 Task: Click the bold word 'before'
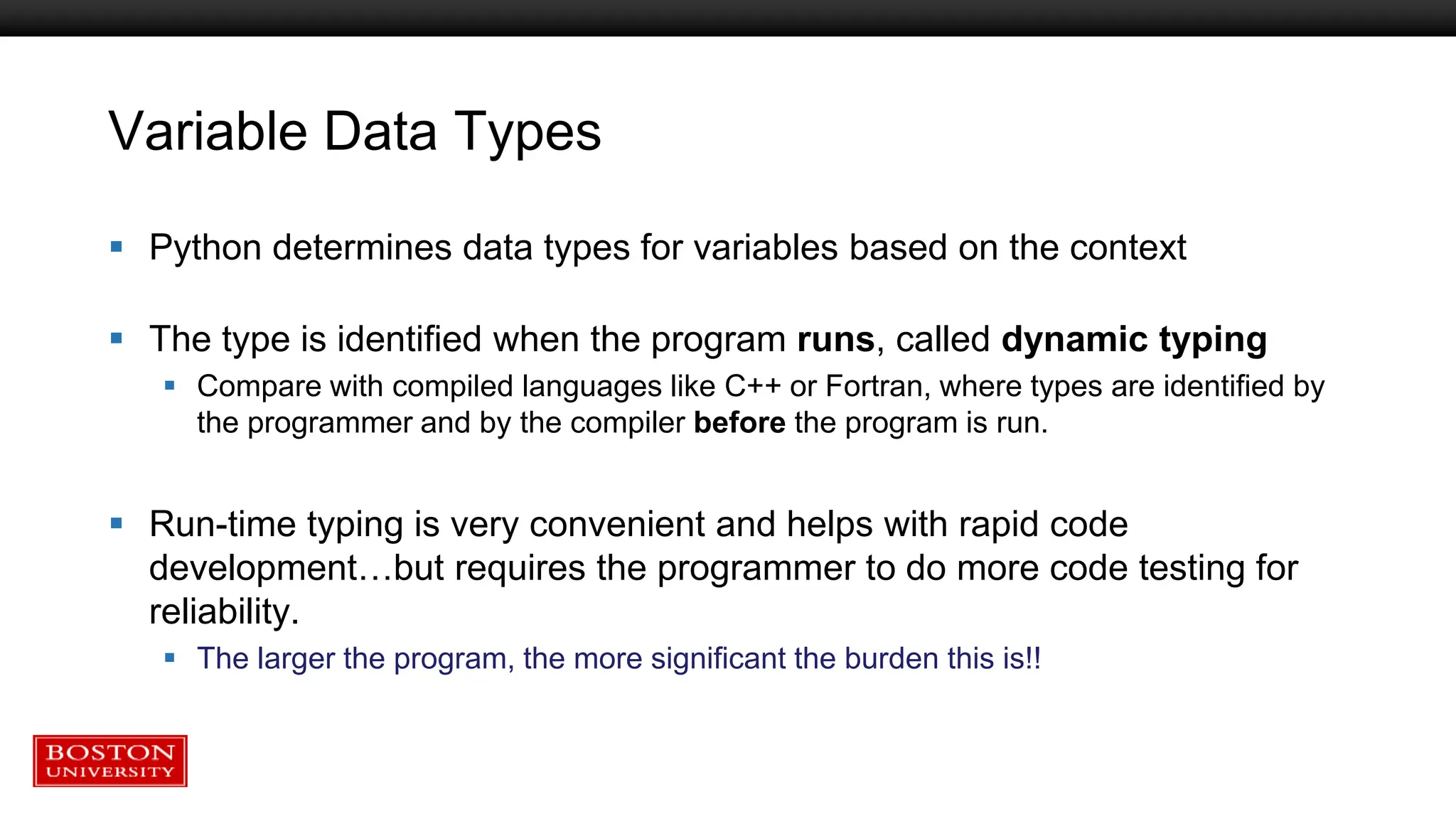click(739, 423)
